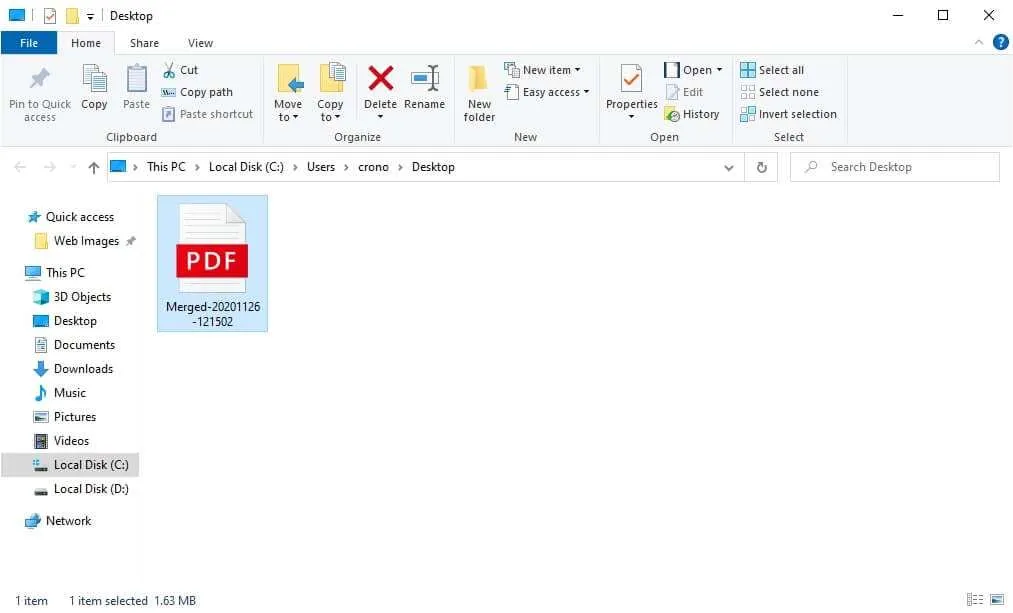Viewport: 1013px width, 613px height.
Task: Switch to the View ribbon tab
Action: [200, 43]
